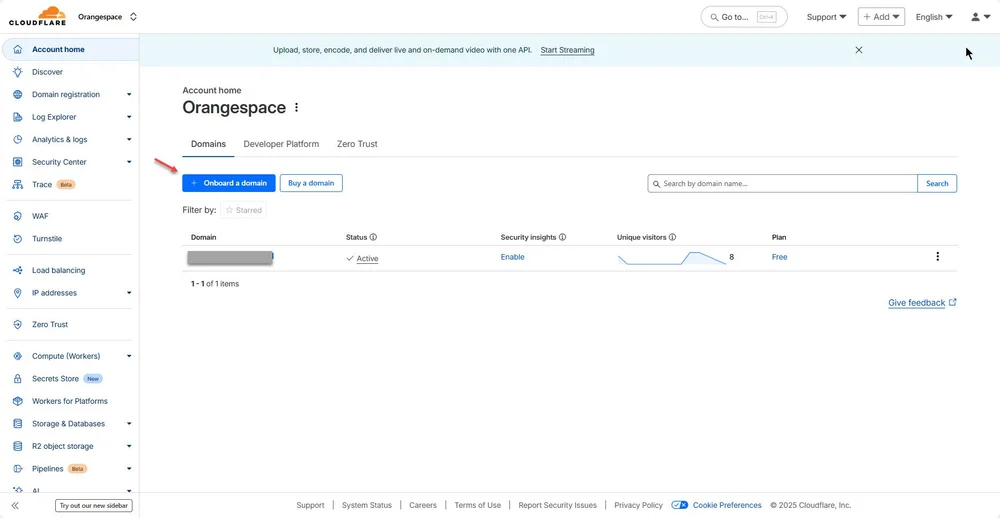Click the Account home house icon
This screenshot has width=1000, height=518.
pos(18,49)
